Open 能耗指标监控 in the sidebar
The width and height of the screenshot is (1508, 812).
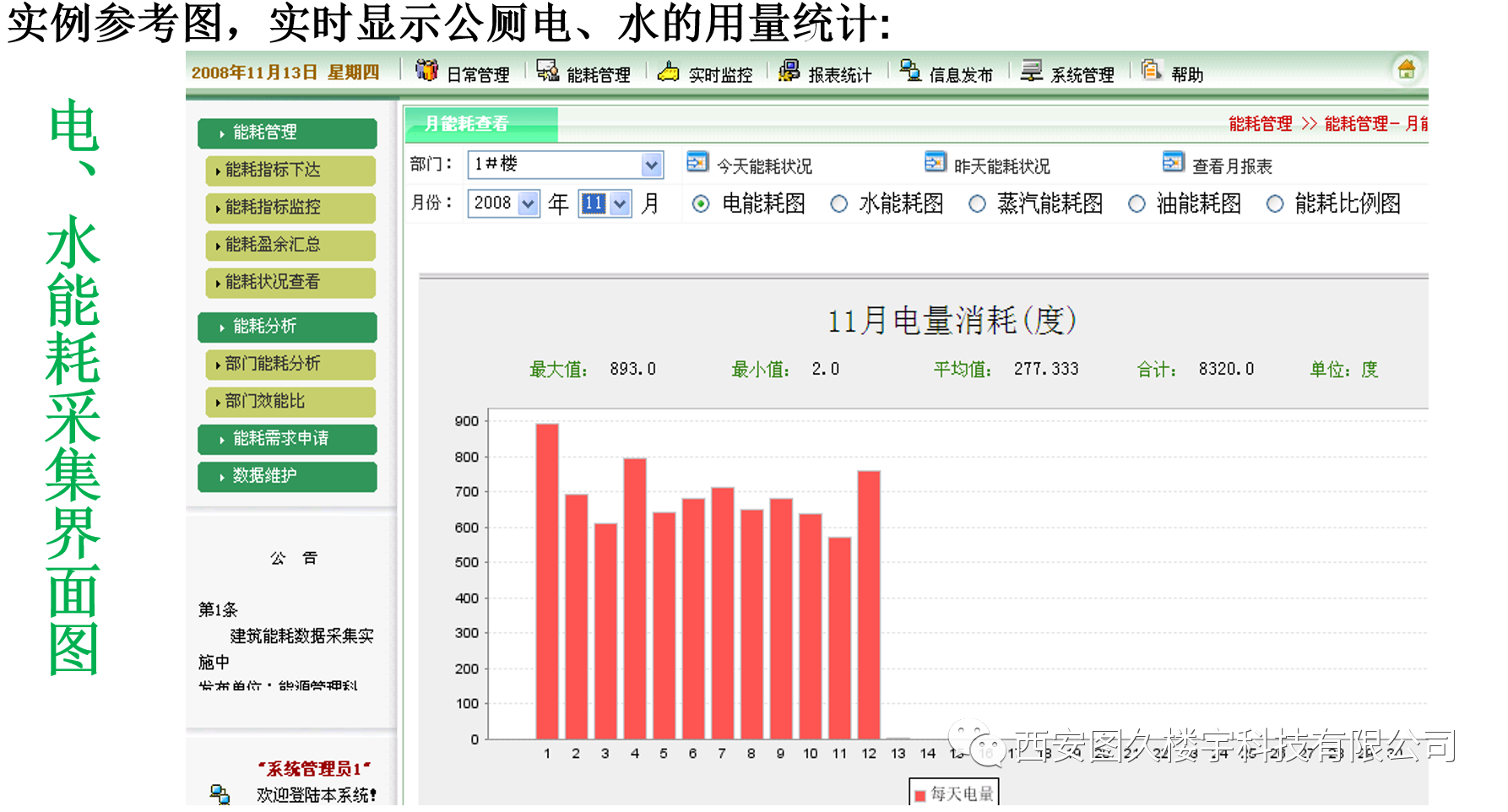tap(290, 208)
